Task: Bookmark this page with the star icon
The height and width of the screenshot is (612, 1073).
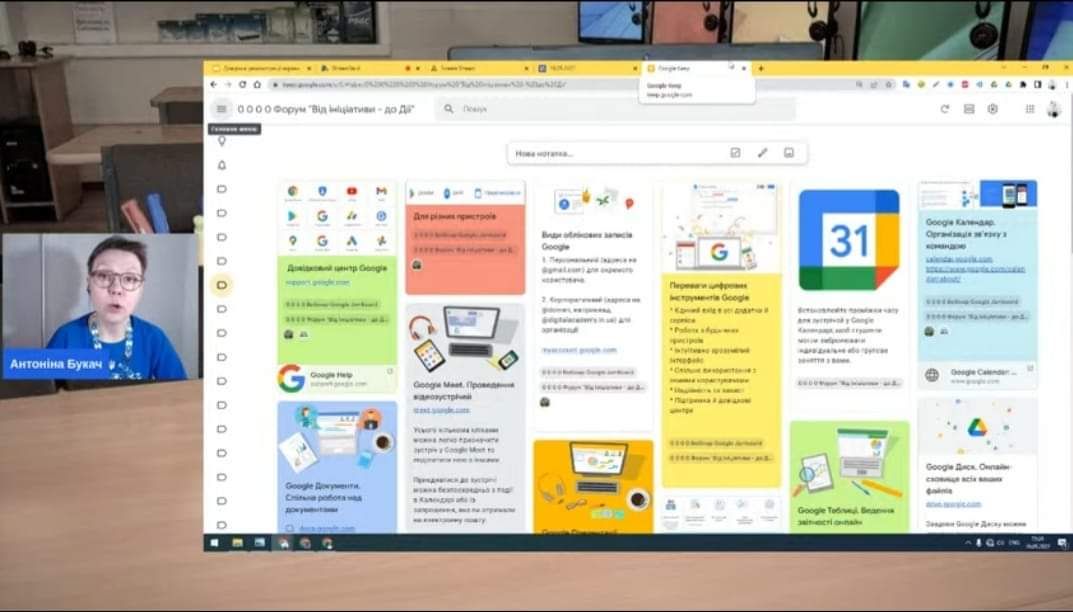Action: (x=888, y=84)
